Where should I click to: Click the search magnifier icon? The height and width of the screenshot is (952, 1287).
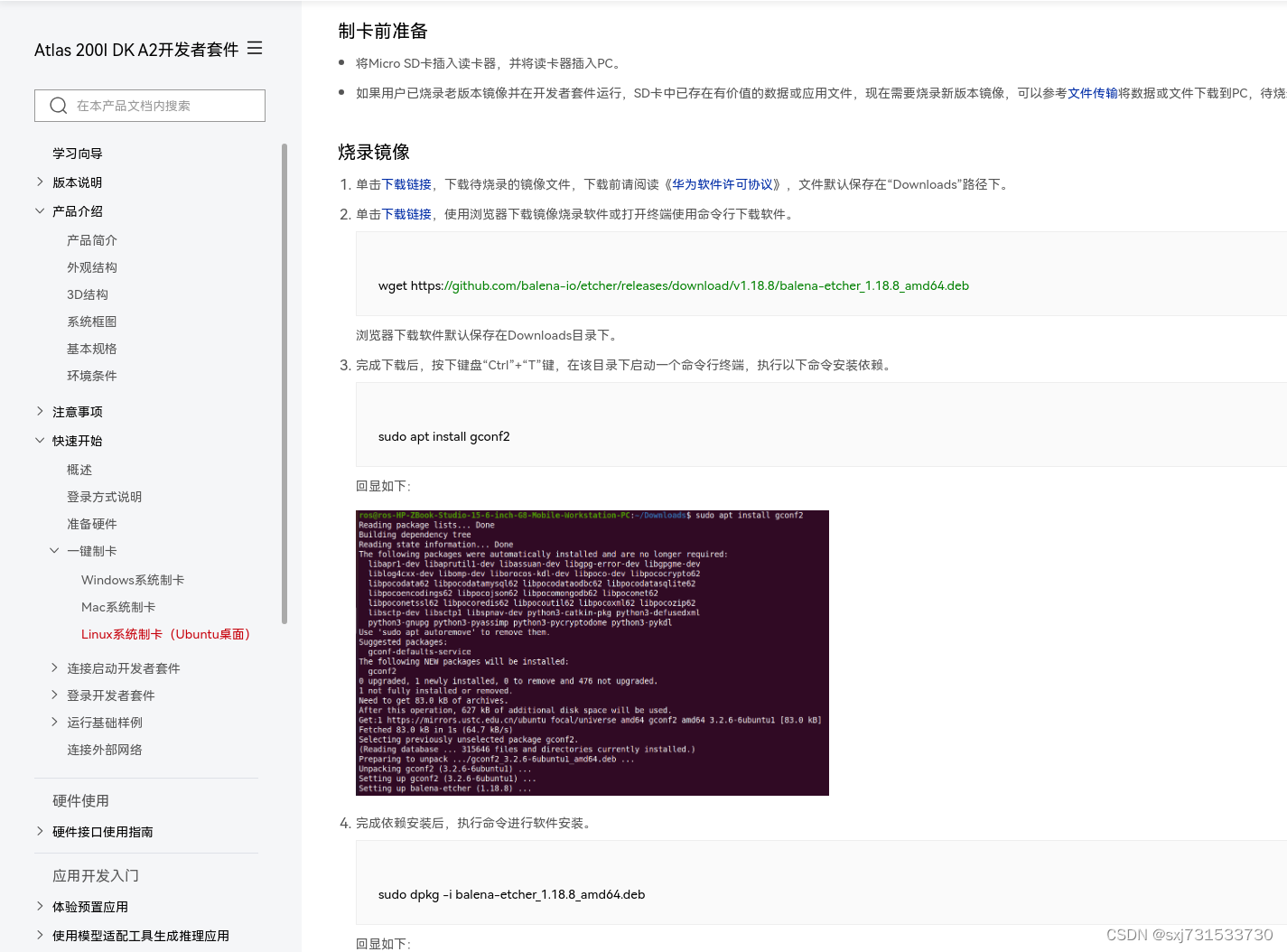click(x=58, y=106)
